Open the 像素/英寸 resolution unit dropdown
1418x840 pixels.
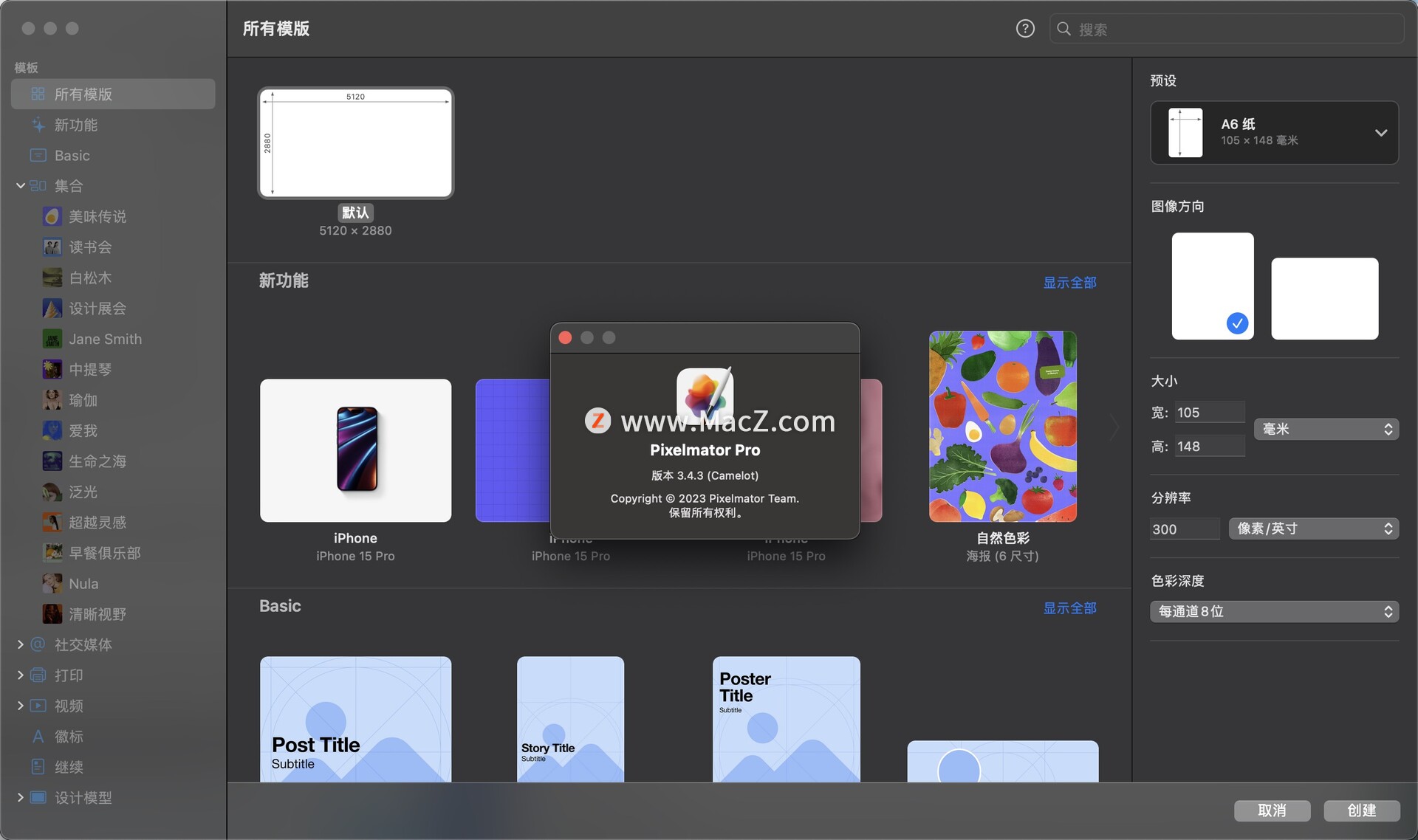click(1314, 529)
